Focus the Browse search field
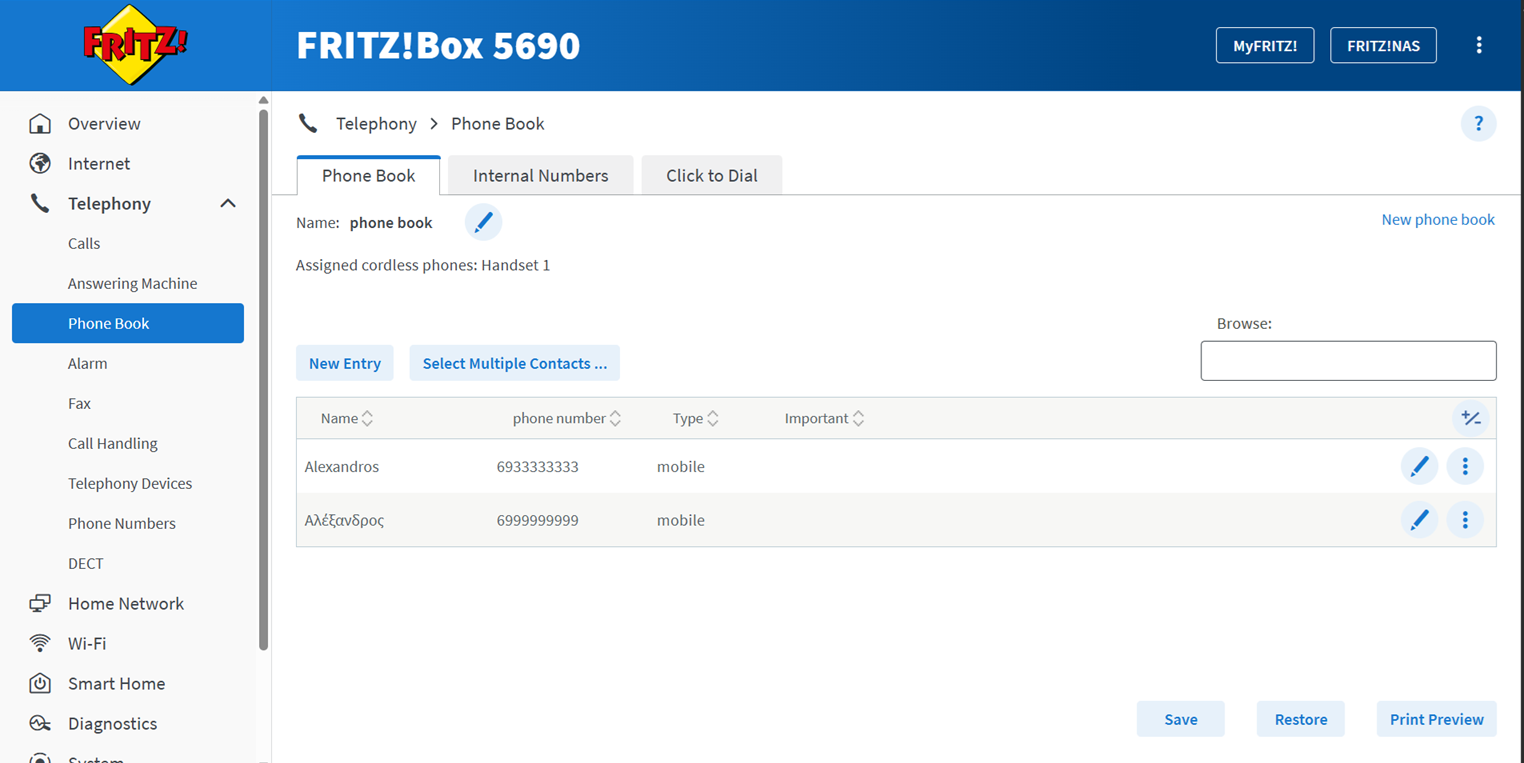This screenshot has width=1524, height=763. point(1348,361)
